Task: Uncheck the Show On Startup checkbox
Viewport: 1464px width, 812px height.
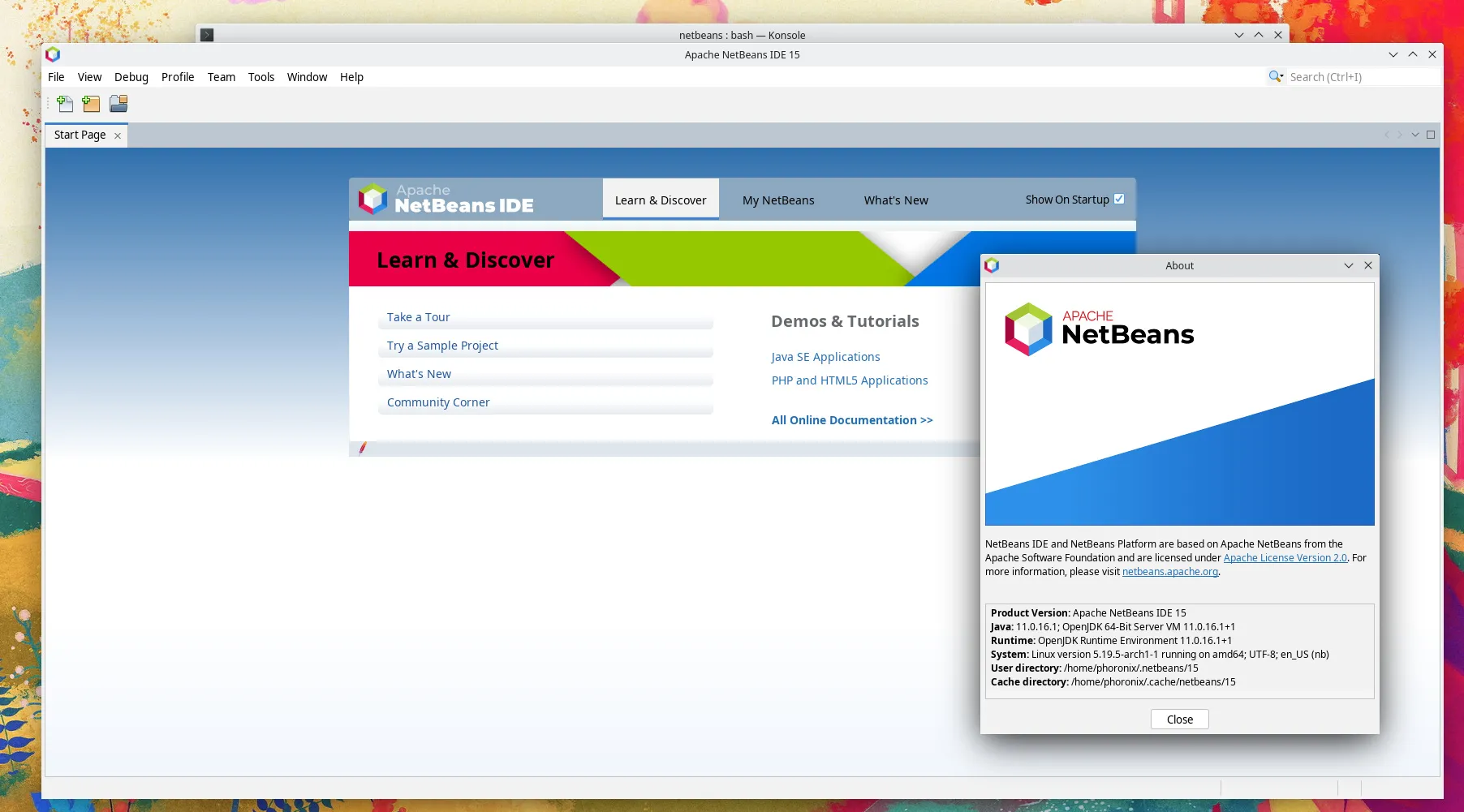Action: click(1119, 198)
